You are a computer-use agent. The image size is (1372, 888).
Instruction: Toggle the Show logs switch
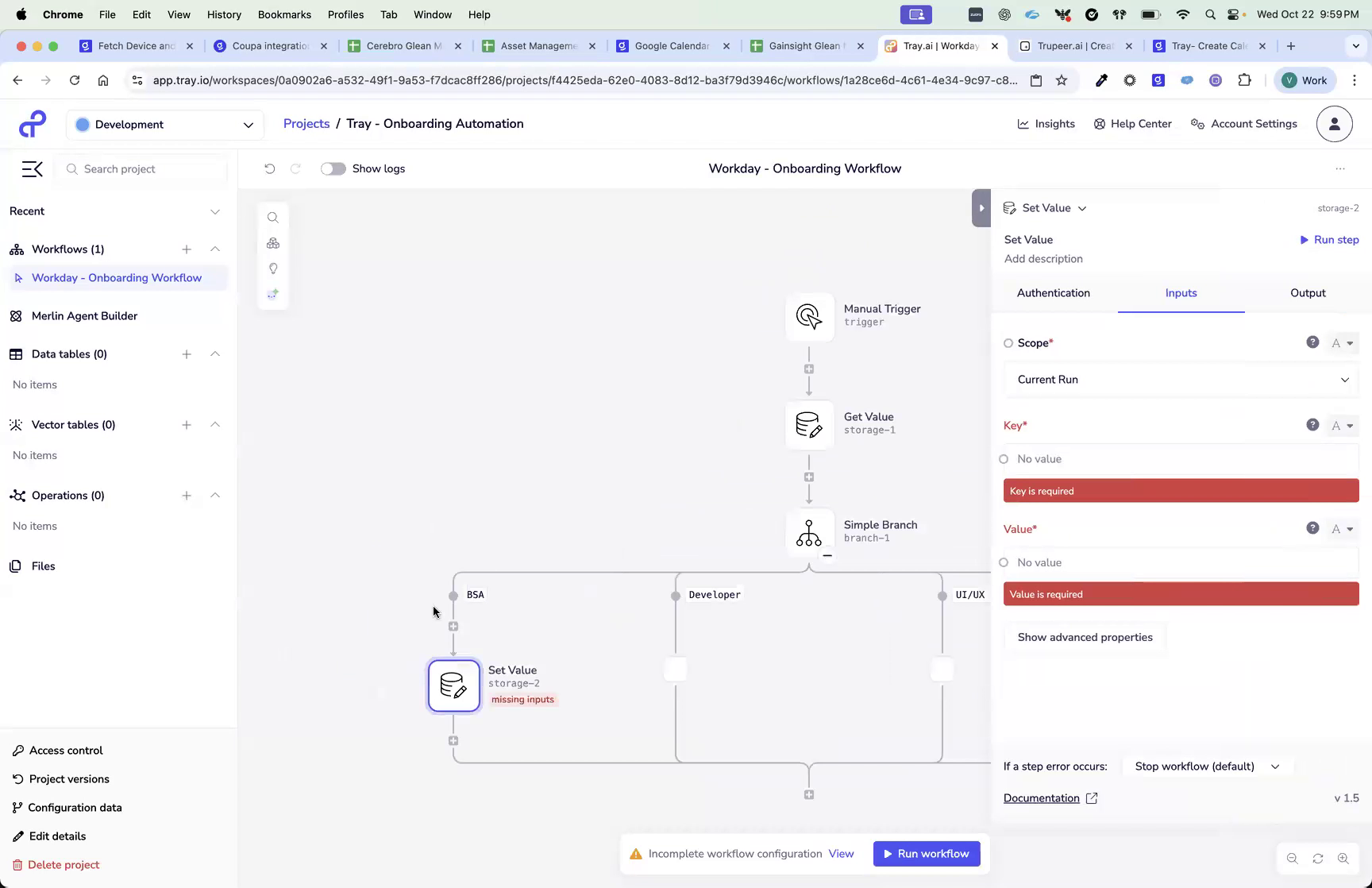333,168
